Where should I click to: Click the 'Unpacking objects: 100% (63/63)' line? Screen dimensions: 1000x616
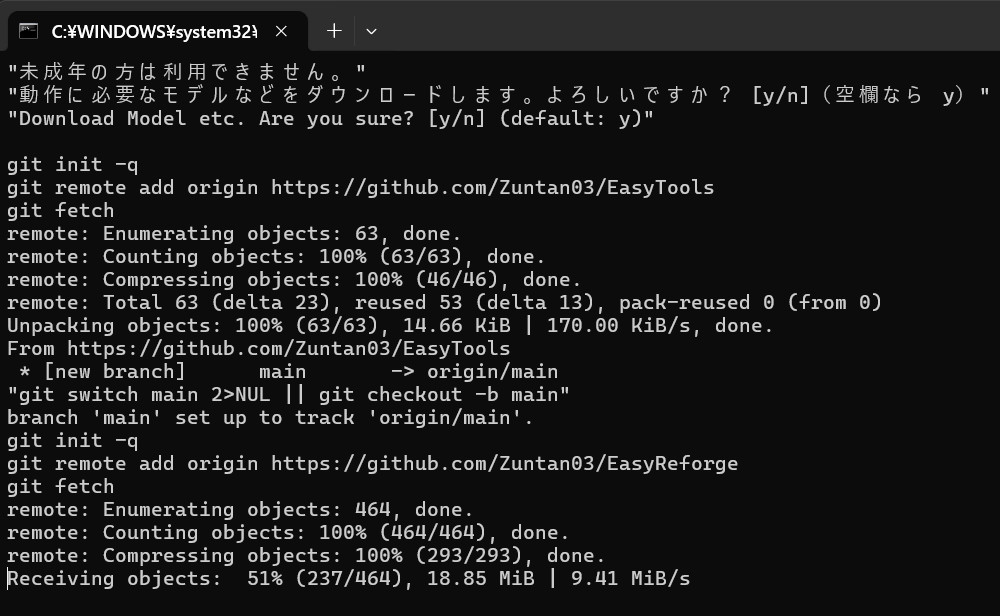[390, 326]
